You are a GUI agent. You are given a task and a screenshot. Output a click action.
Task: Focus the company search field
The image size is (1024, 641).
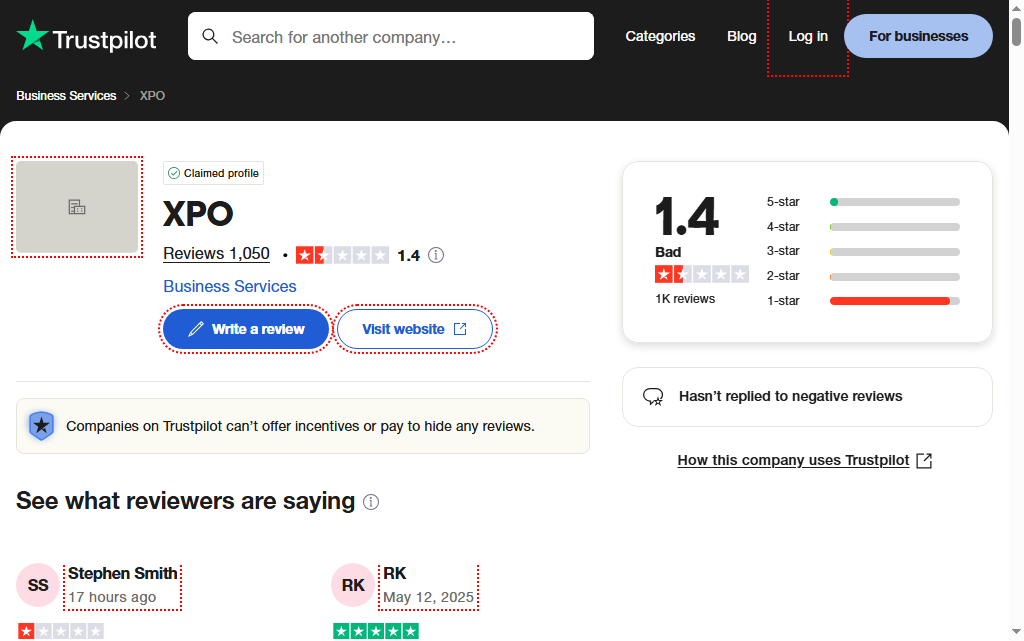tap(391, 36)
